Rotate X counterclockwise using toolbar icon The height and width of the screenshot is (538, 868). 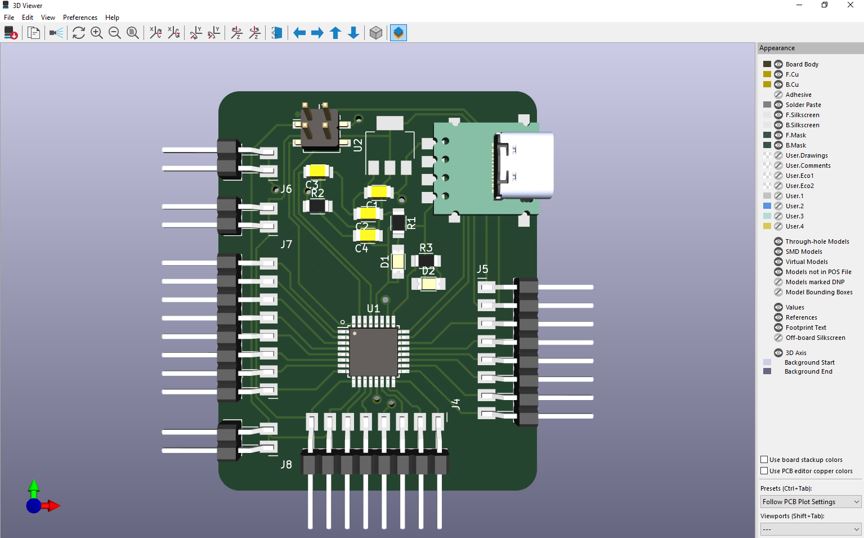173,33
